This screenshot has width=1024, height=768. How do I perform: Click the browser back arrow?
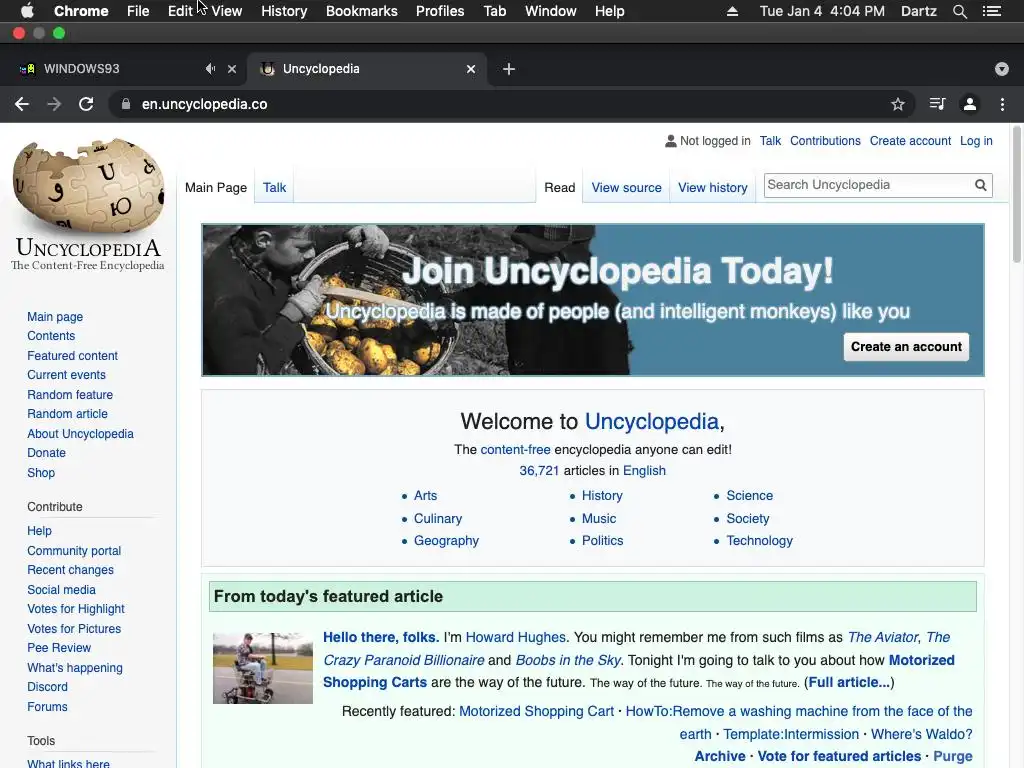point(22,104)
